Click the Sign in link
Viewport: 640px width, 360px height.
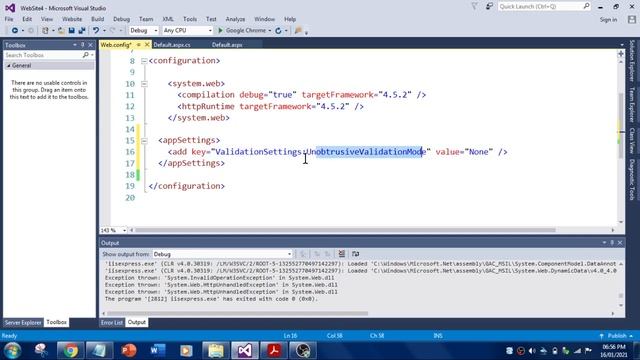click(x=608, y=20)
